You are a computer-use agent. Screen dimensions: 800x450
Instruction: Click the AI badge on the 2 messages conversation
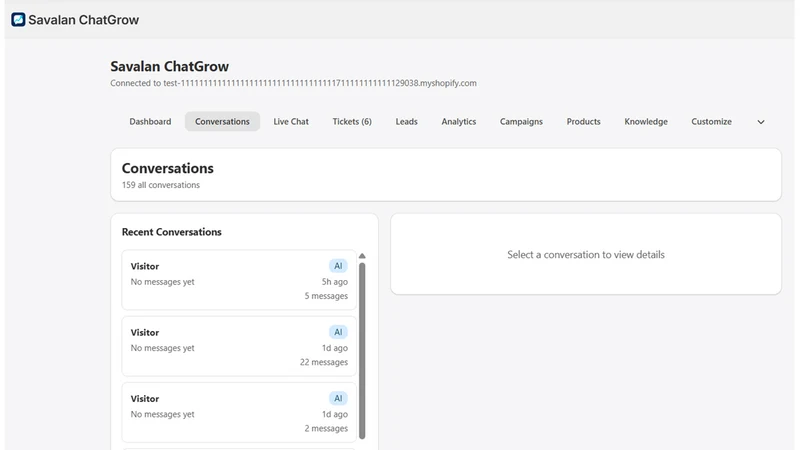point(338,398)
